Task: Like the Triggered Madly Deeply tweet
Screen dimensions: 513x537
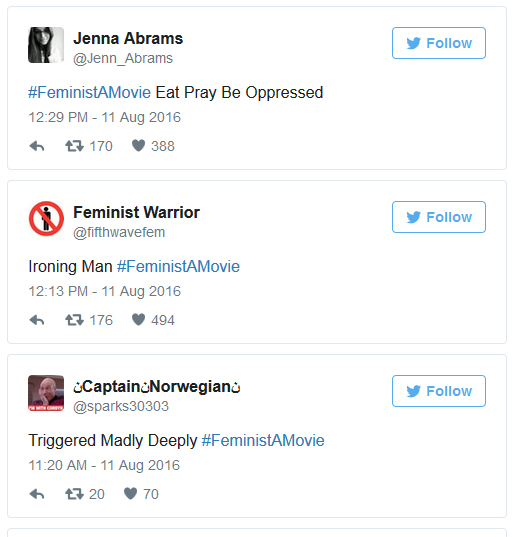Action: [x=130, y=494]
